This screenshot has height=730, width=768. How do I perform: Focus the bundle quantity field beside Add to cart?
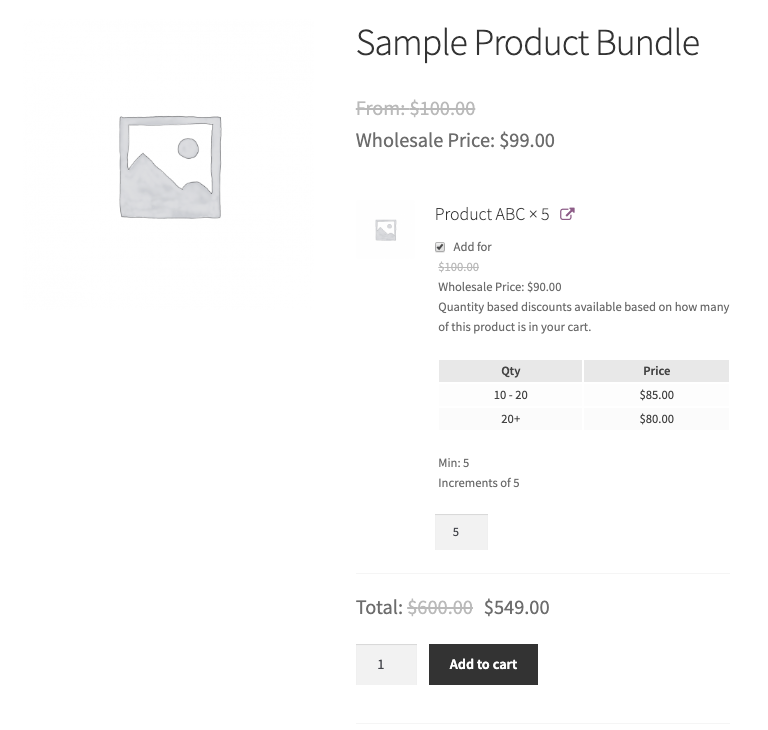(x=386, y=664)
